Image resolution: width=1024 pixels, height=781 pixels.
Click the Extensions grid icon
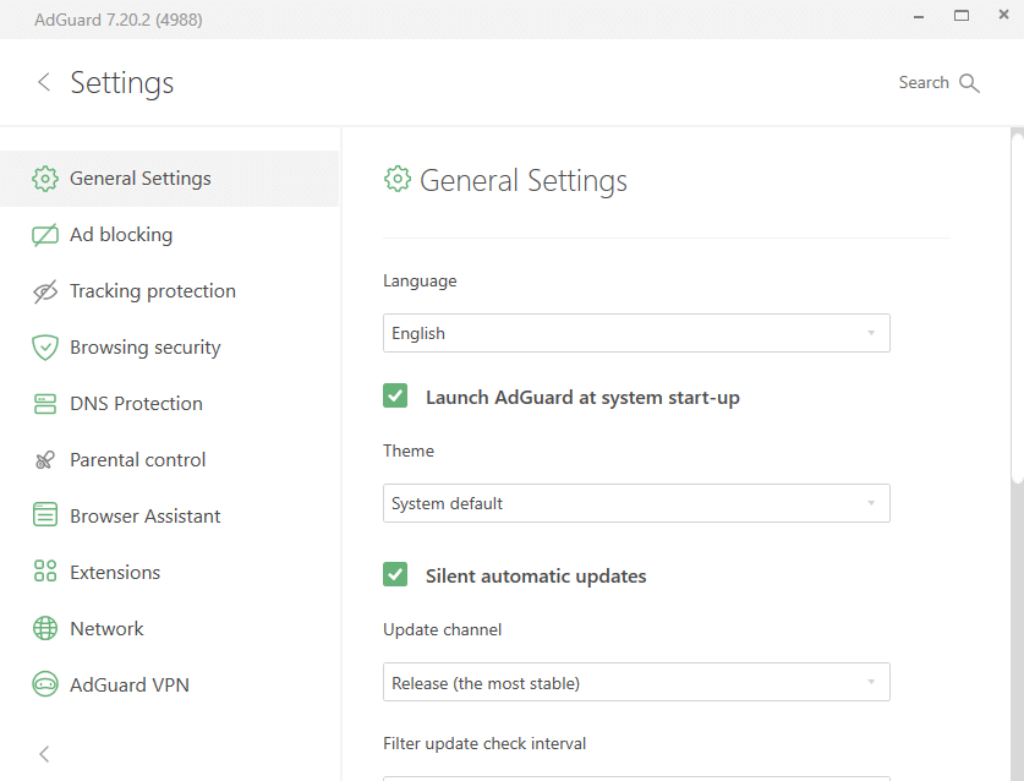pyautogui.click(x=45, y=571)
